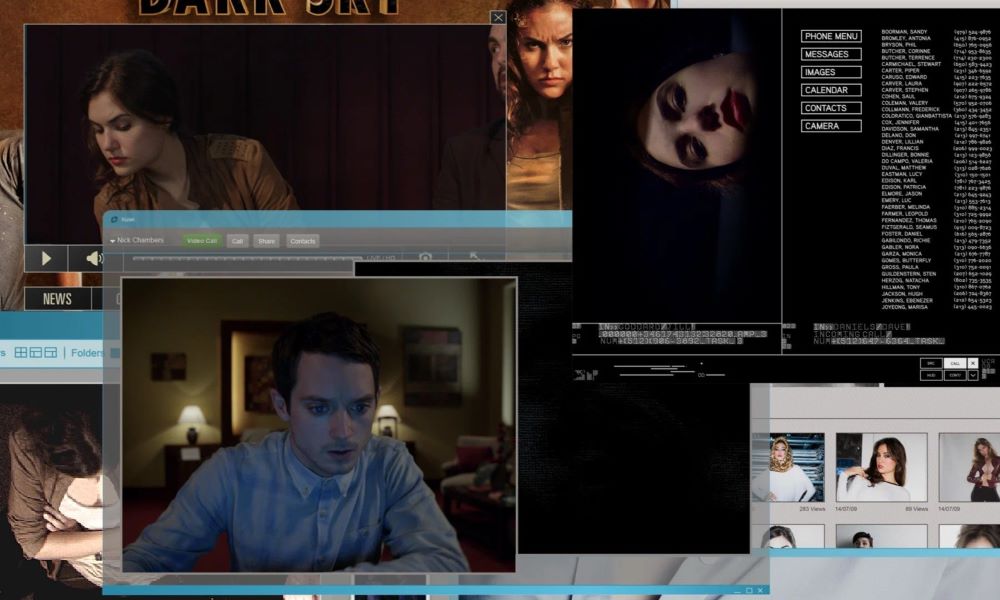Click the small X icon beside CALL
This screenshot has width=1000, height=600.
point(973,363)
